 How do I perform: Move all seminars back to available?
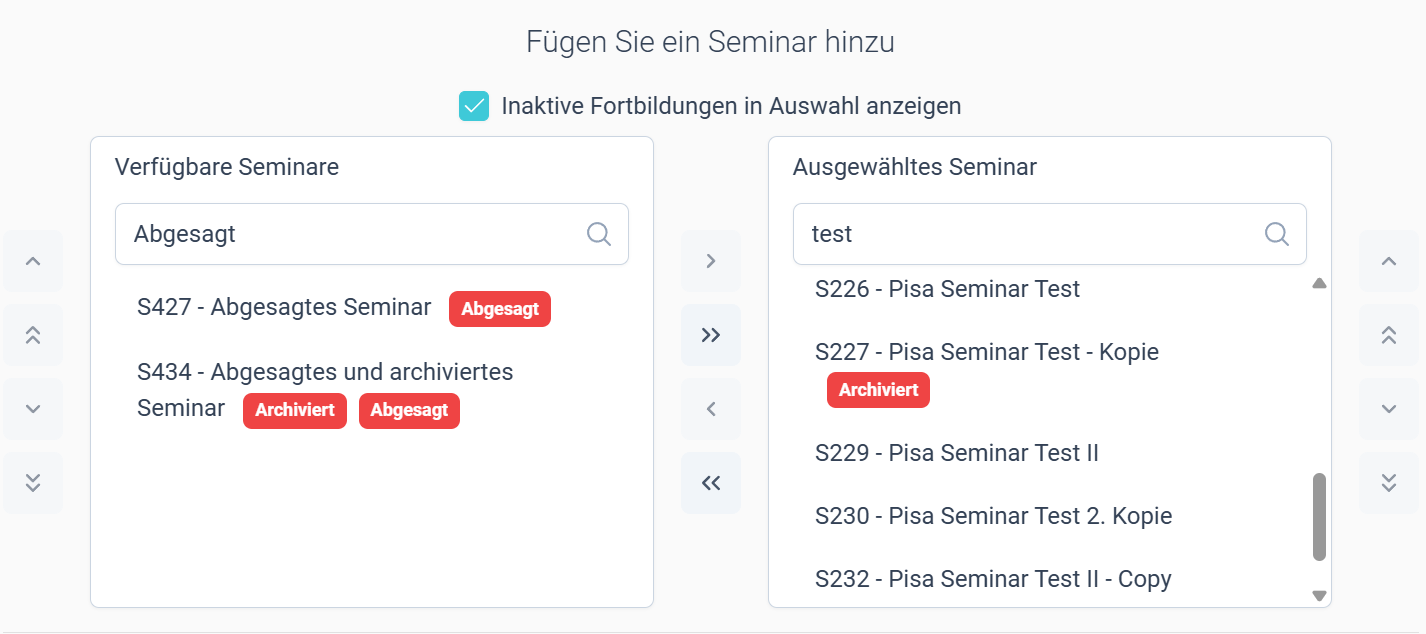tap(711, 483)
